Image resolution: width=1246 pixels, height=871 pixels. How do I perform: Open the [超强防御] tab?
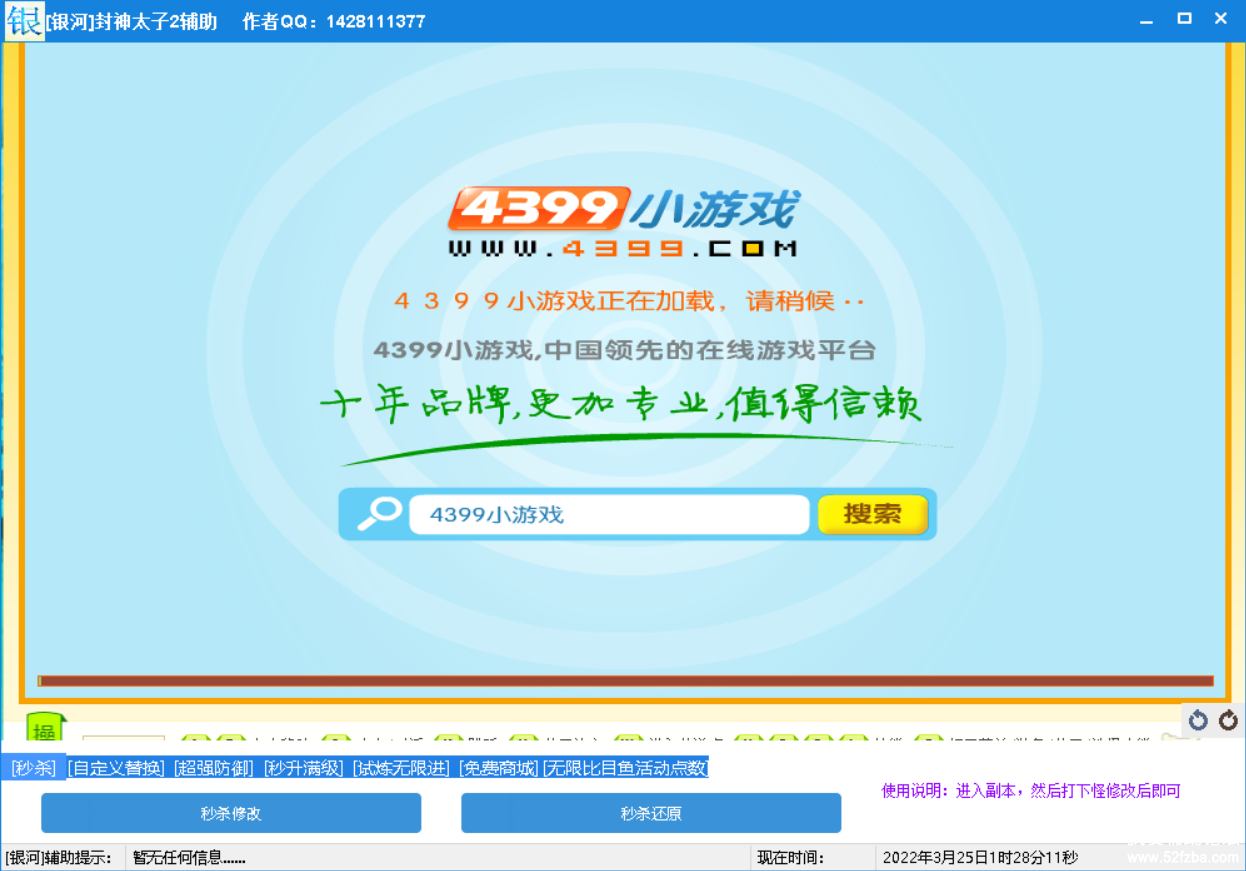pyautogui.click(x=213, y=768)
